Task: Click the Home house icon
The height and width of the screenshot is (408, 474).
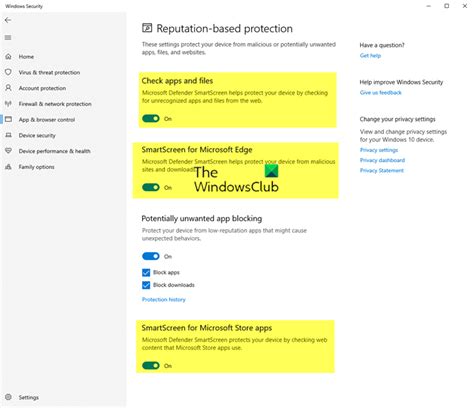Action: [x=8, y=56]
